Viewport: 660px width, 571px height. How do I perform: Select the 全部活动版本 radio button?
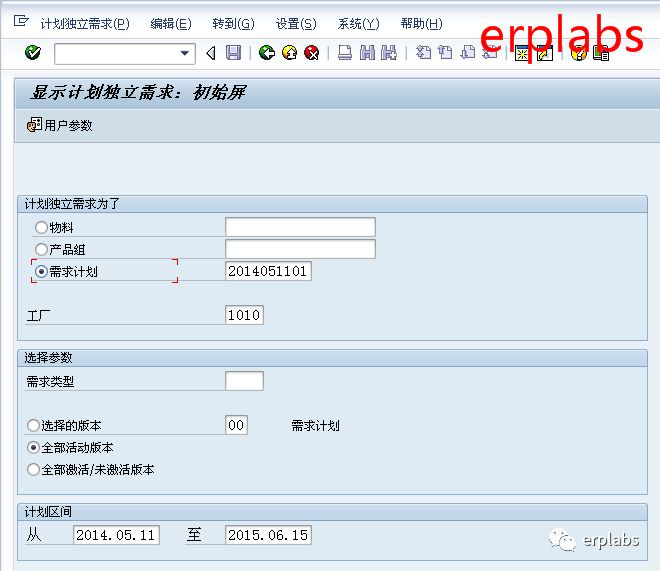(x=33, y=447)
